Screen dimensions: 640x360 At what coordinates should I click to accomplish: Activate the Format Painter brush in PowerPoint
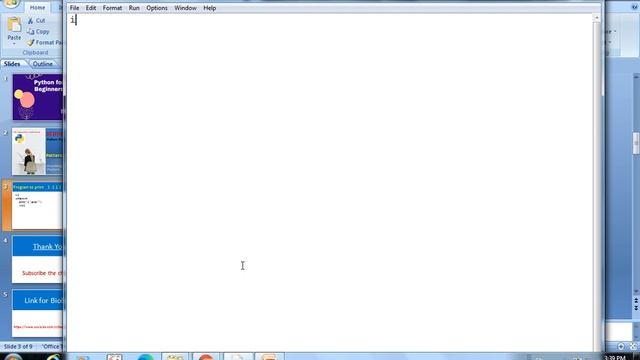[x=31, y=42]
